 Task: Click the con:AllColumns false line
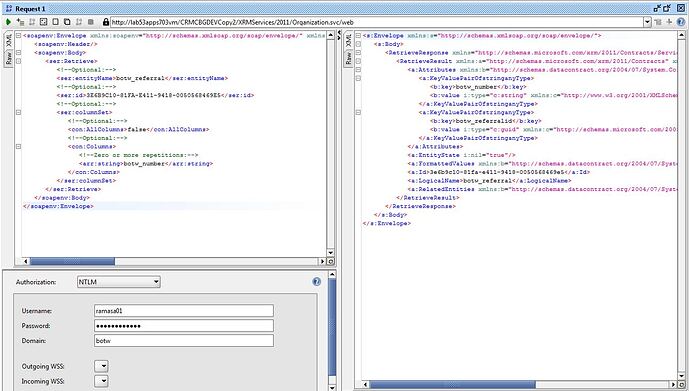point(138,130)
